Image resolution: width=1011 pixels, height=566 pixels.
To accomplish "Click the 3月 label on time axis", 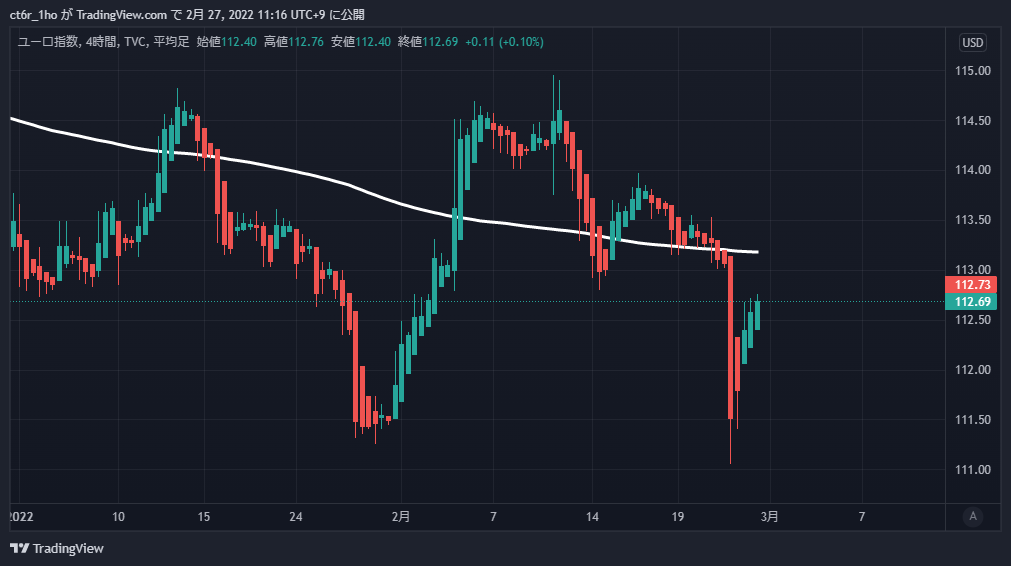I will tap(769, 517).
